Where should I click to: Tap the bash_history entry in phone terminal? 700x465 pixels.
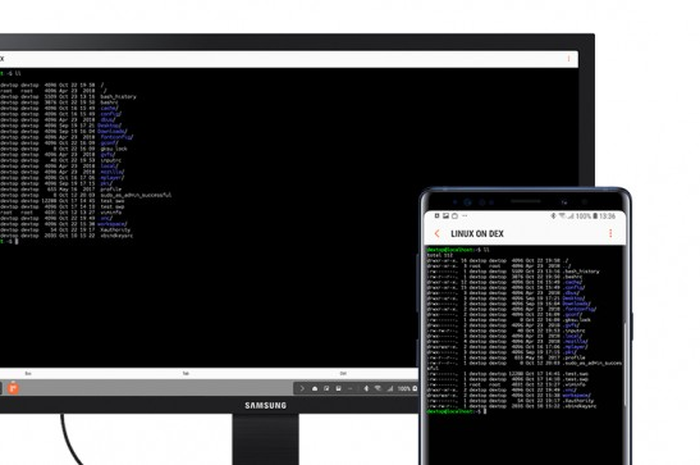pos(581,271)
